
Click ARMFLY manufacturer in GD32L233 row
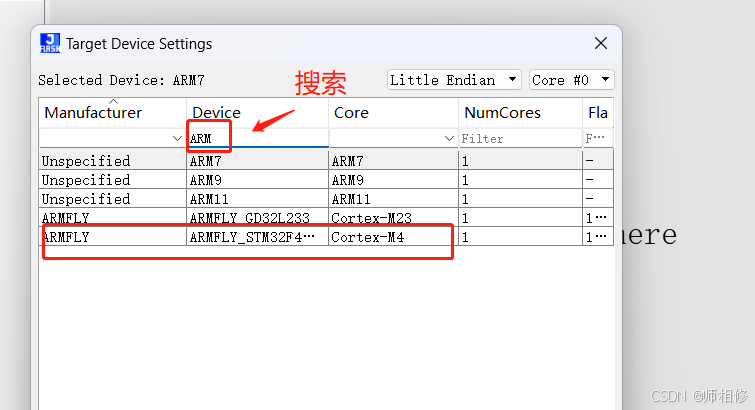click(x=113, y=218)
